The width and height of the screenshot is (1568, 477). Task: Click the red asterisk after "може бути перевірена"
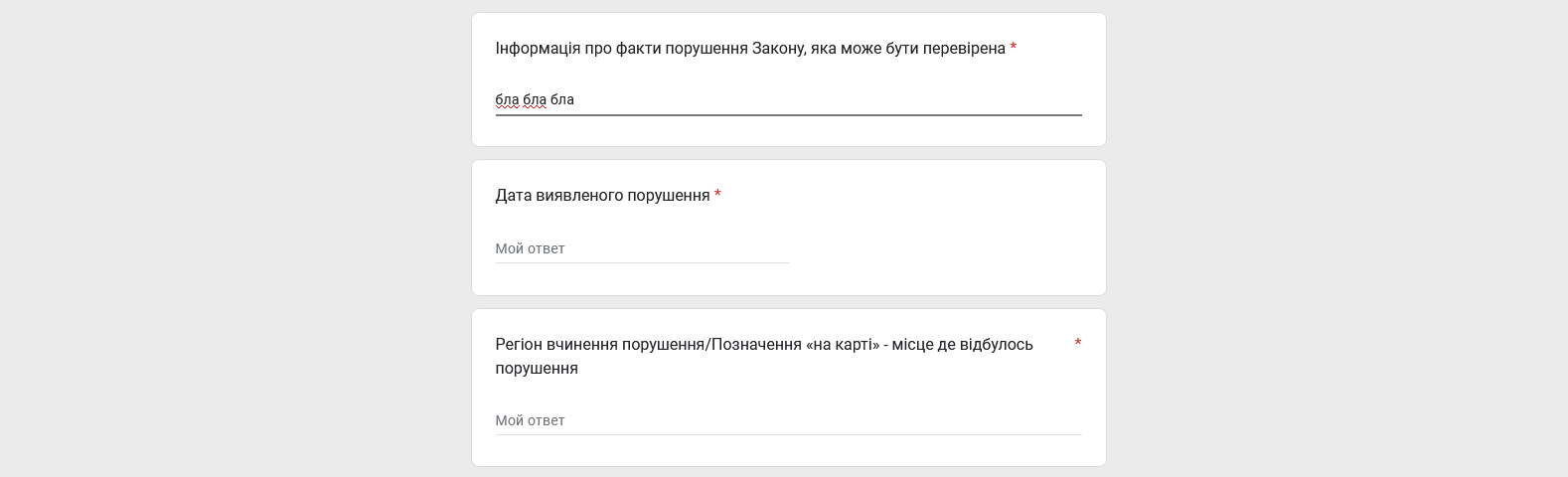tap(1014, 48)
